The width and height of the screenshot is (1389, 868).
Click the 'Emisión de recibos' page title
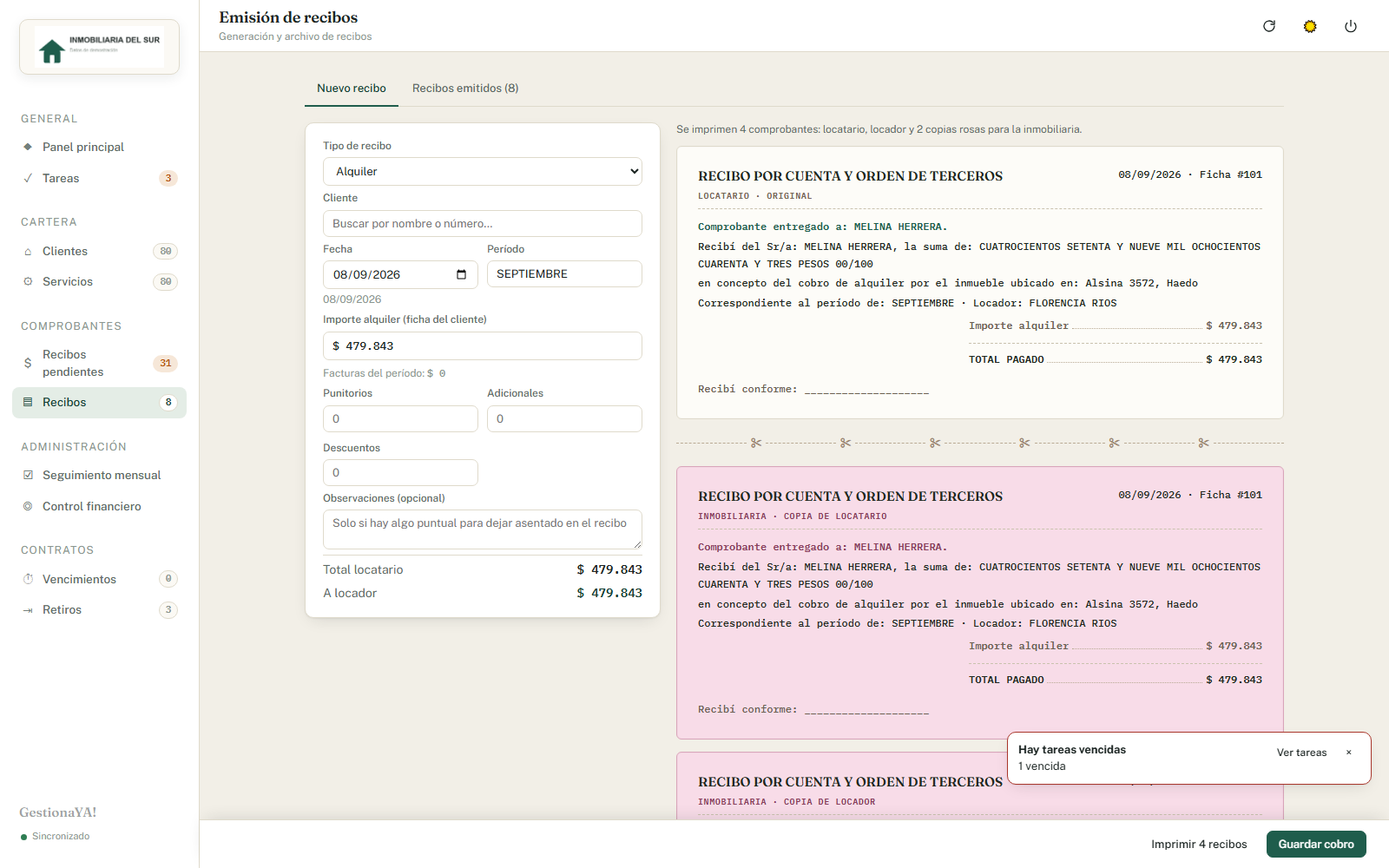pos(288,17)
